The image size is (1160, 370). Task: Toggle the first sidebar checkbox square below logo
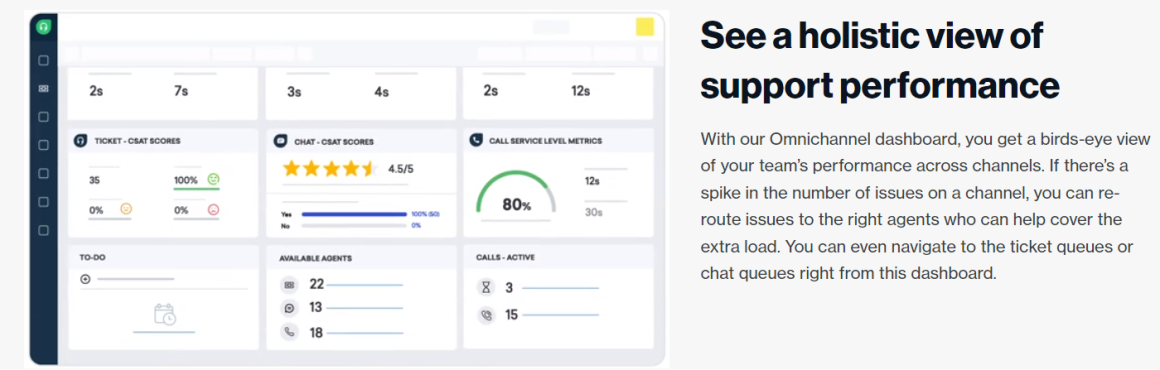(43, 61)
